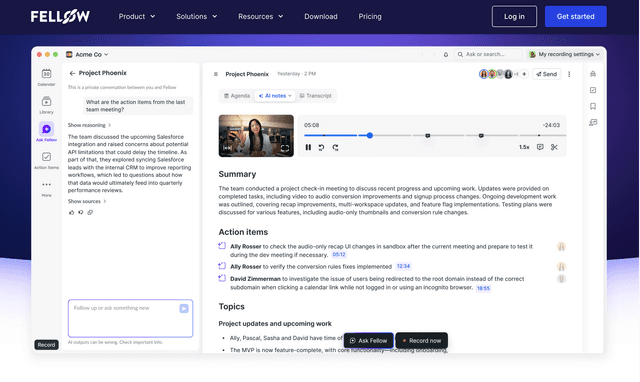Send the follow-up message

[x=184, y=309]
